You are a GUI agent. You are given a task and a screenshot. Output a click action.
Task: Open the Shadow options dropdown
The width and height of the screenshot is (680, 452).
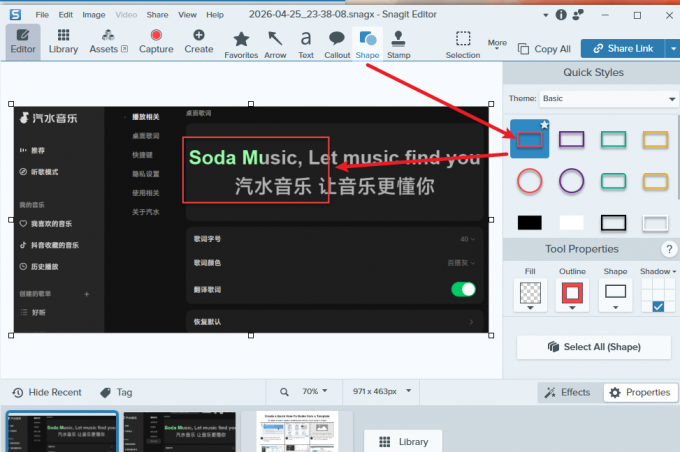[658, 272]
